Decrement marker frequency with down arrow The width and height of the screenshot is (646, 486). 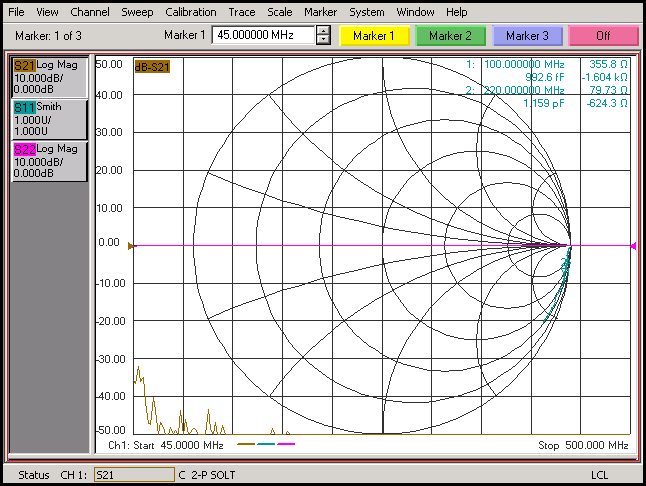pos(323,40)
